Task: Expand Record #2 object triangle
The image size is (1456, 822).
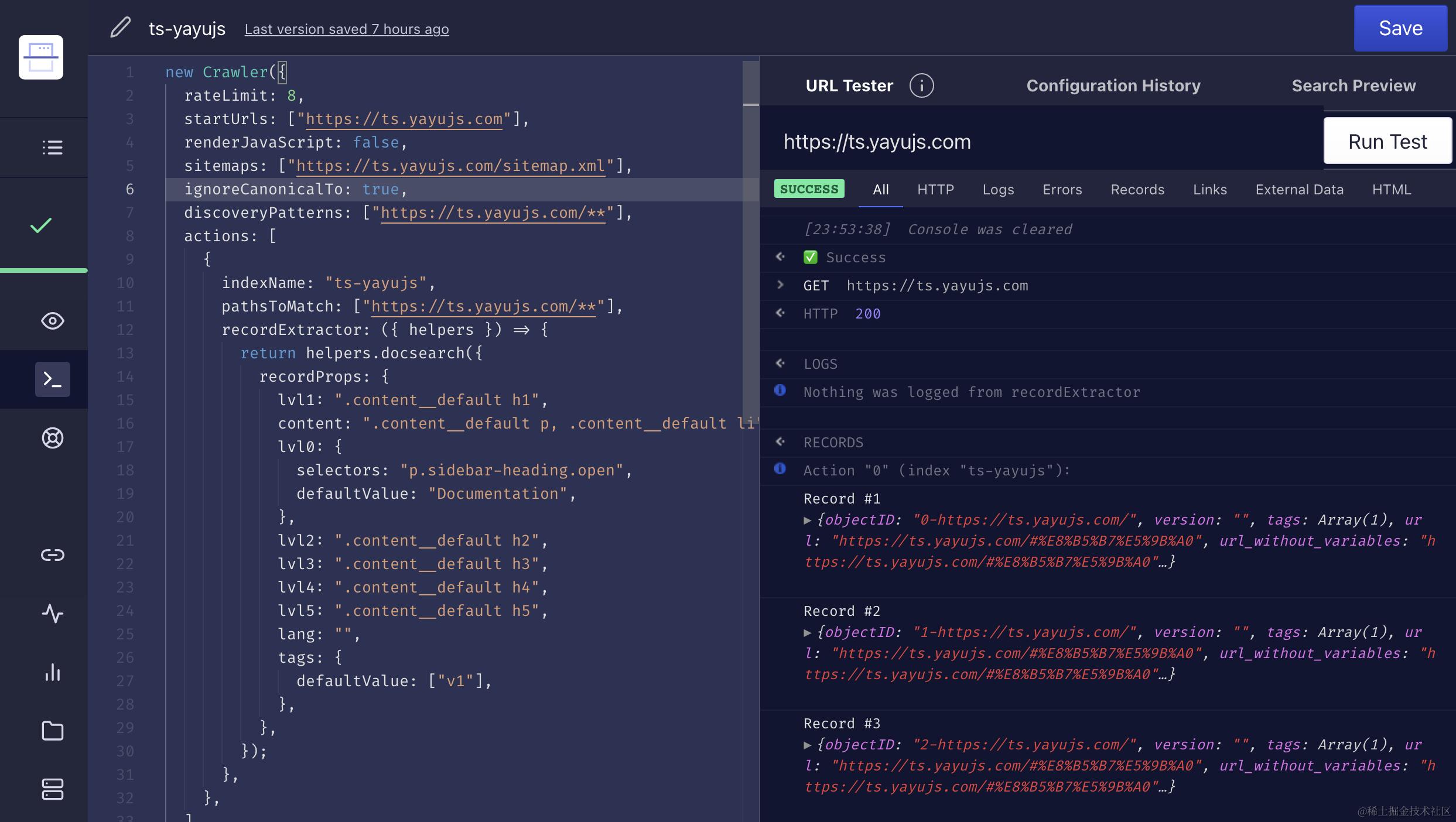Action: (x=808, y=632)
